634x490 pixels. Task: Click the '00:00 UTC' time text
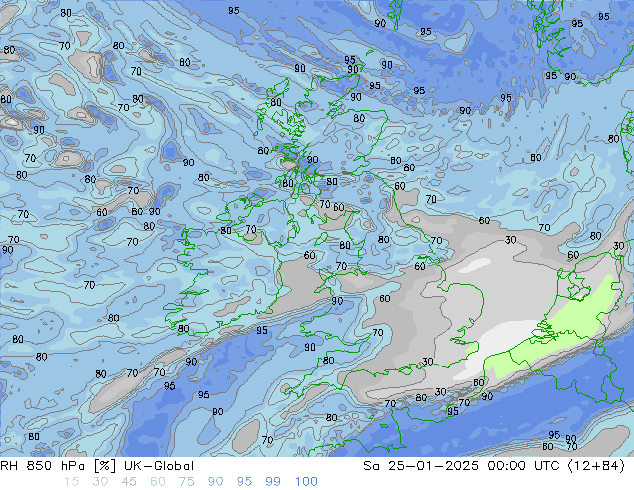click(524, 466)
